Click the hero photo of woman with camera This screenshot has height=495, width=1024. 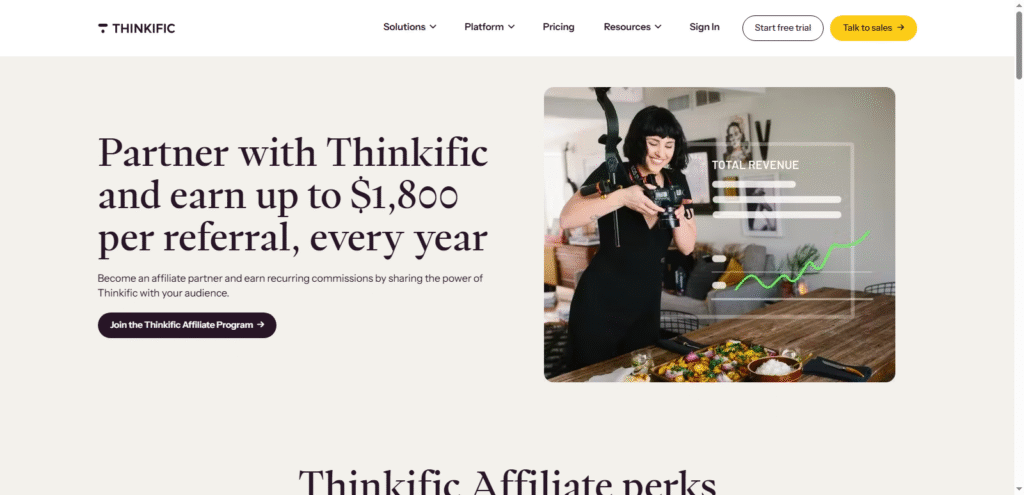[719, 234]
